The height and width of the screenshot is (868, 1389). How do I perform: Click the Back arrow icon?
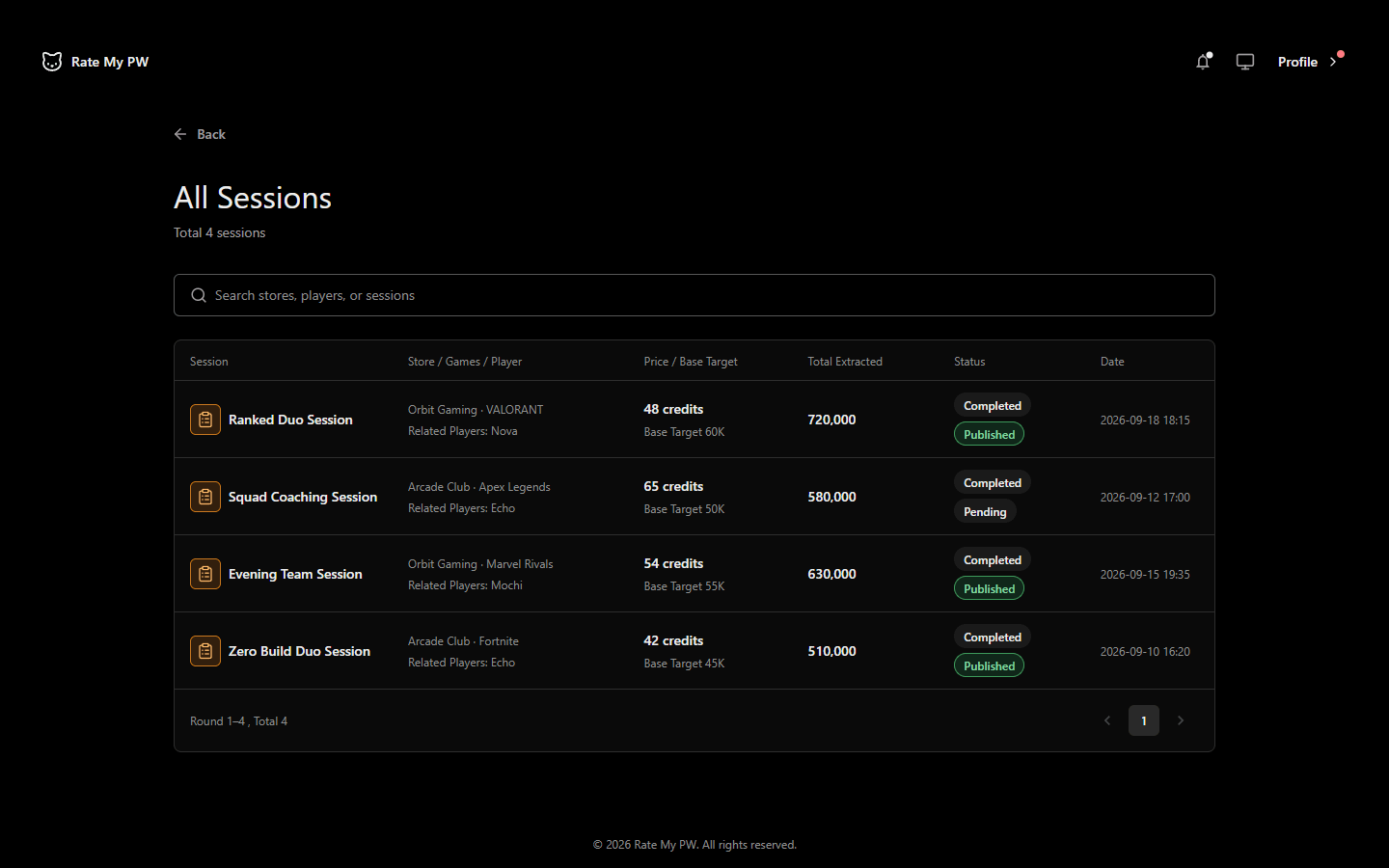click(x=180, y=134)
